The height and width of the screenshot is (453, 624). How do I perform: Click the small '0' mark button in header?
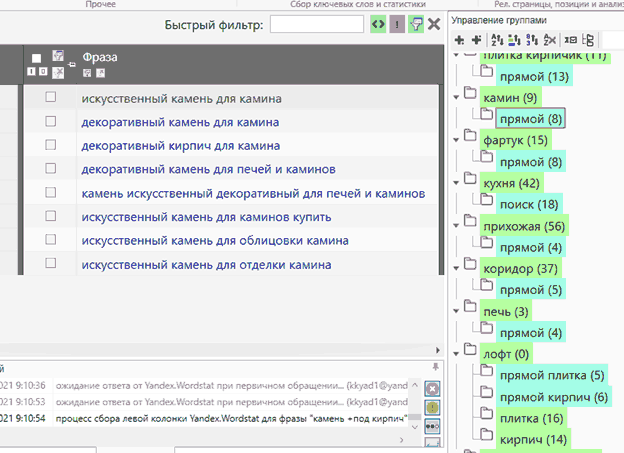(x=43, y=72)
